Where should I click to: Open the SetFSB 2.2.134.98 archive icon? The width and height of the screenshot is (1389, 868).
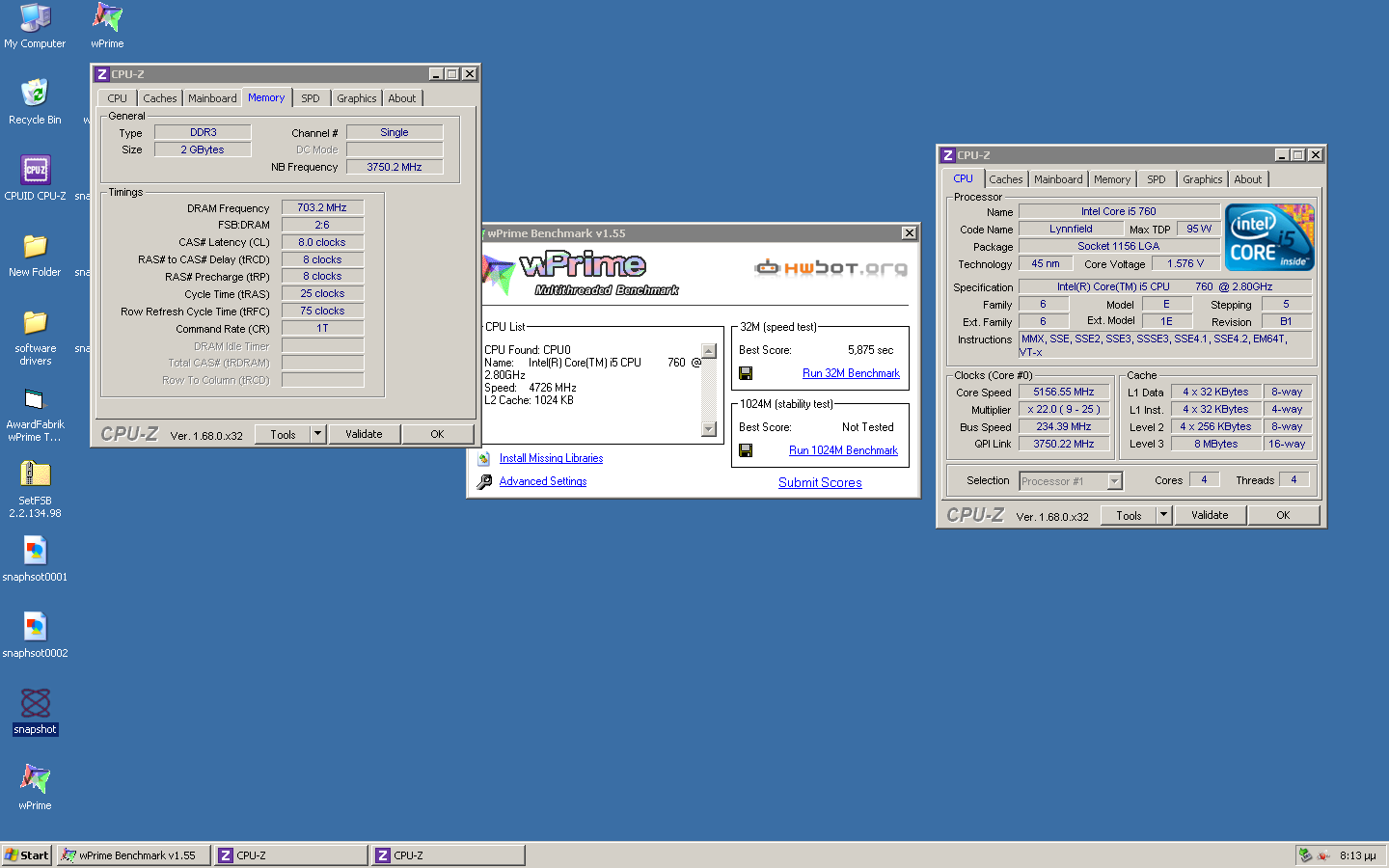(x=35, y=489)
